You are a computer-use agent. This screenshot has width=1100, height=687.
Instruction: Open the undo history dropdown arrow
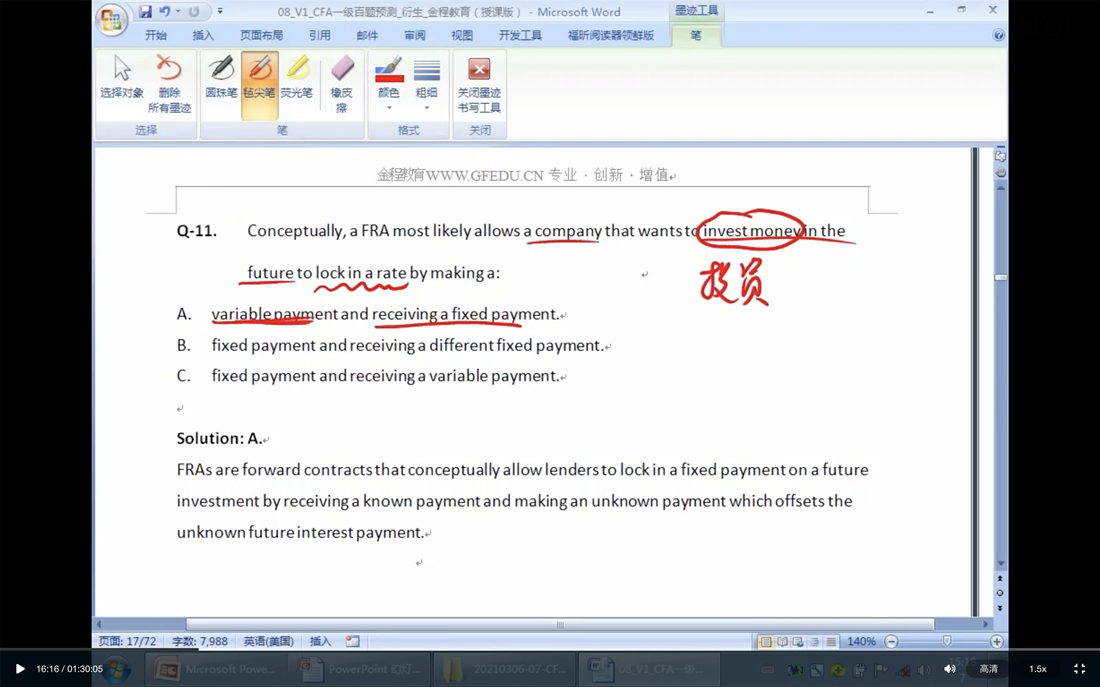coord(178,11)
